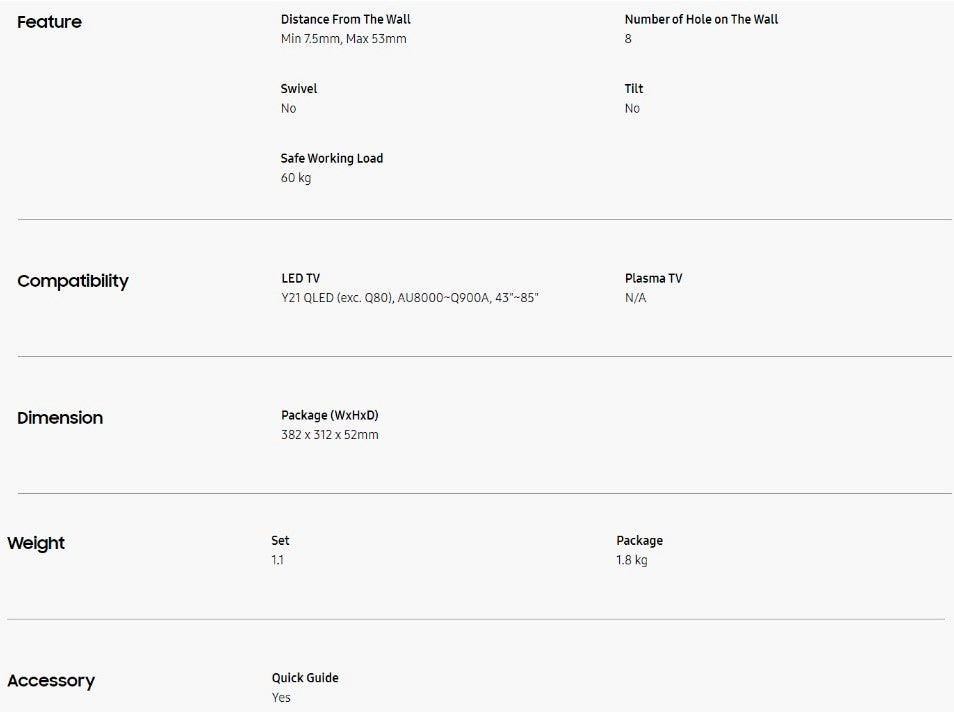Click the Weight section heading
954x713 pixels.
tap(36, 544)
